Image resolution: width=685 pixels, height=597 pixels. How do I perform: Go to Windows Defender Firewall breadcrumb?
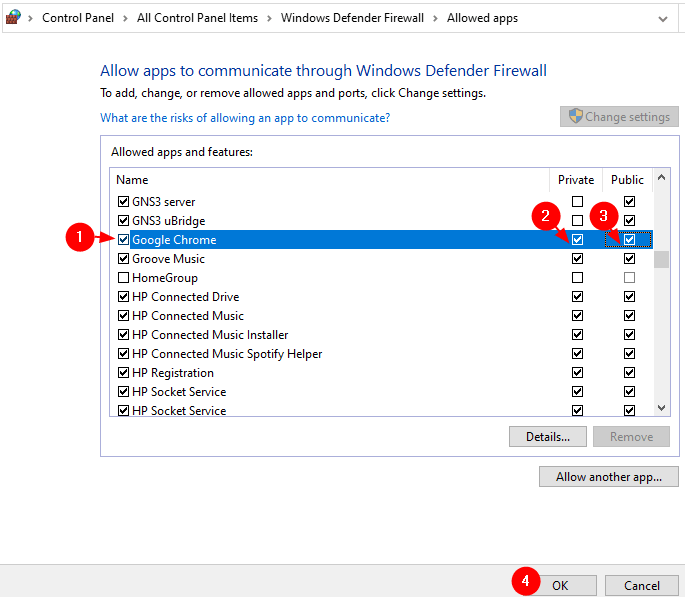352,18
